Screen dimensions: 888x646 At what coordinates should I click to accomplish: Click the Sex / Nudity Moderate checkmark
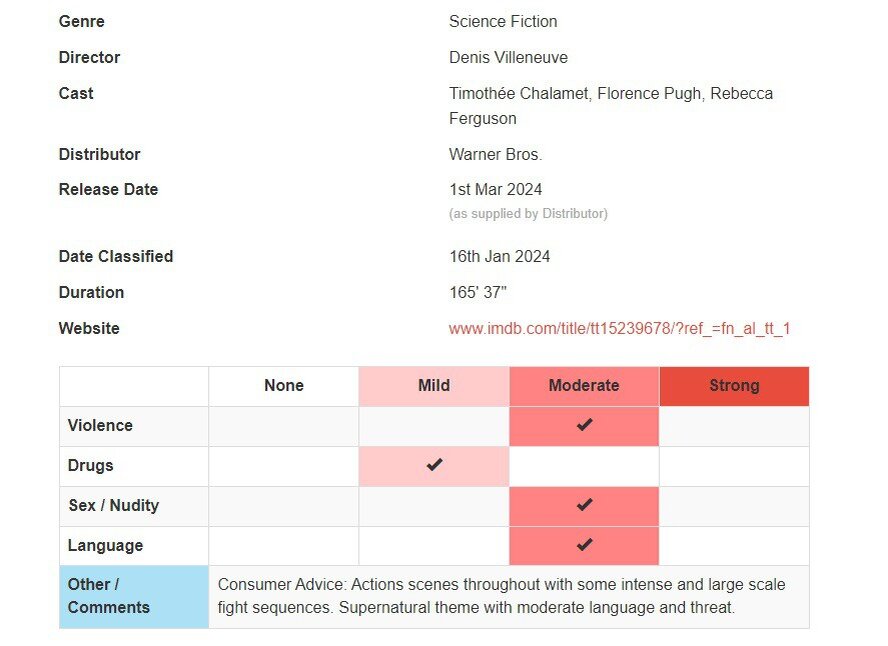click(584, 505)
